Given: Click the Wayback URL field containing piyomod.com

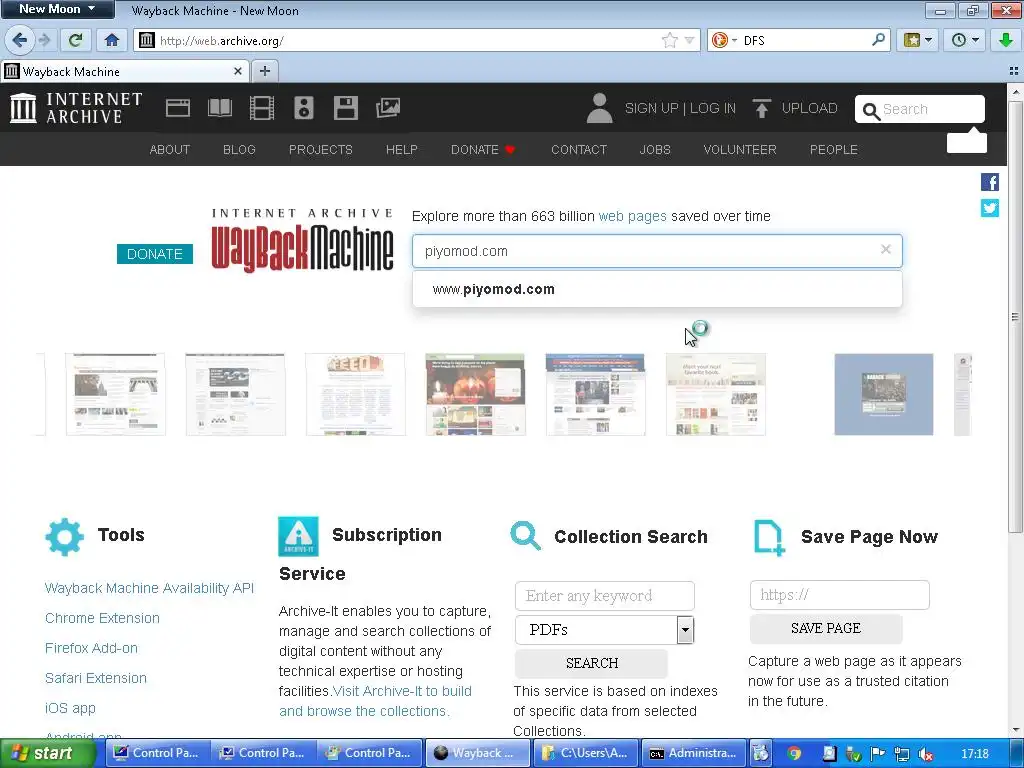Looking at the screenshot, I should click(657, 251).
